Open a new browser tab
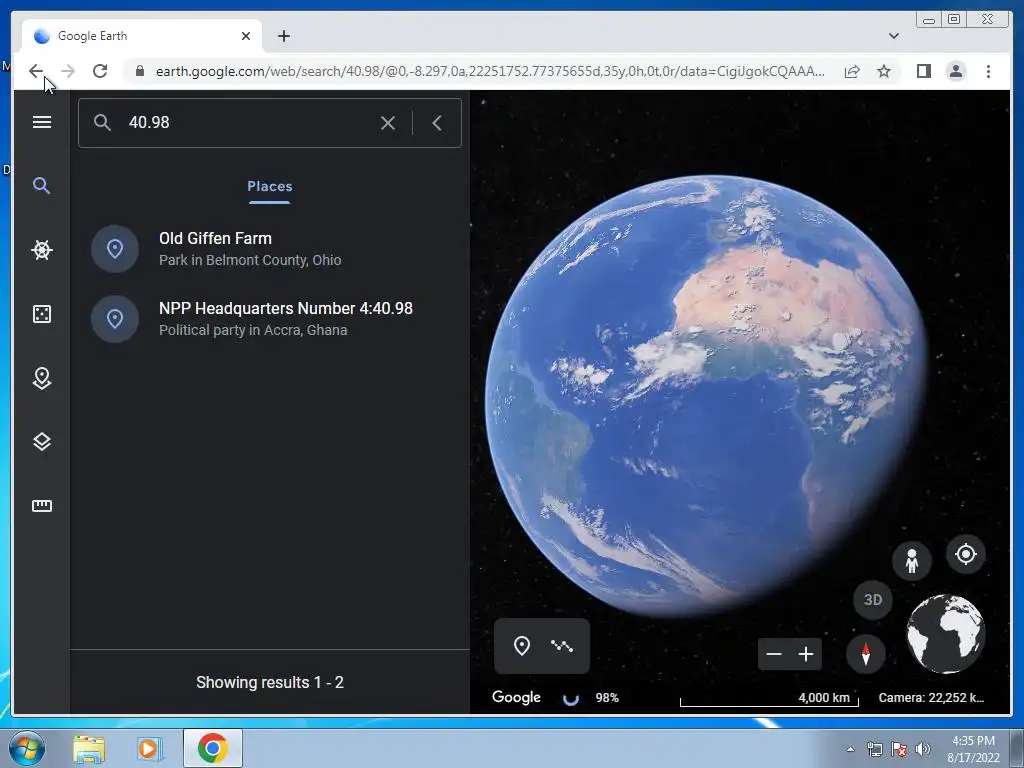 coord(283,36)
